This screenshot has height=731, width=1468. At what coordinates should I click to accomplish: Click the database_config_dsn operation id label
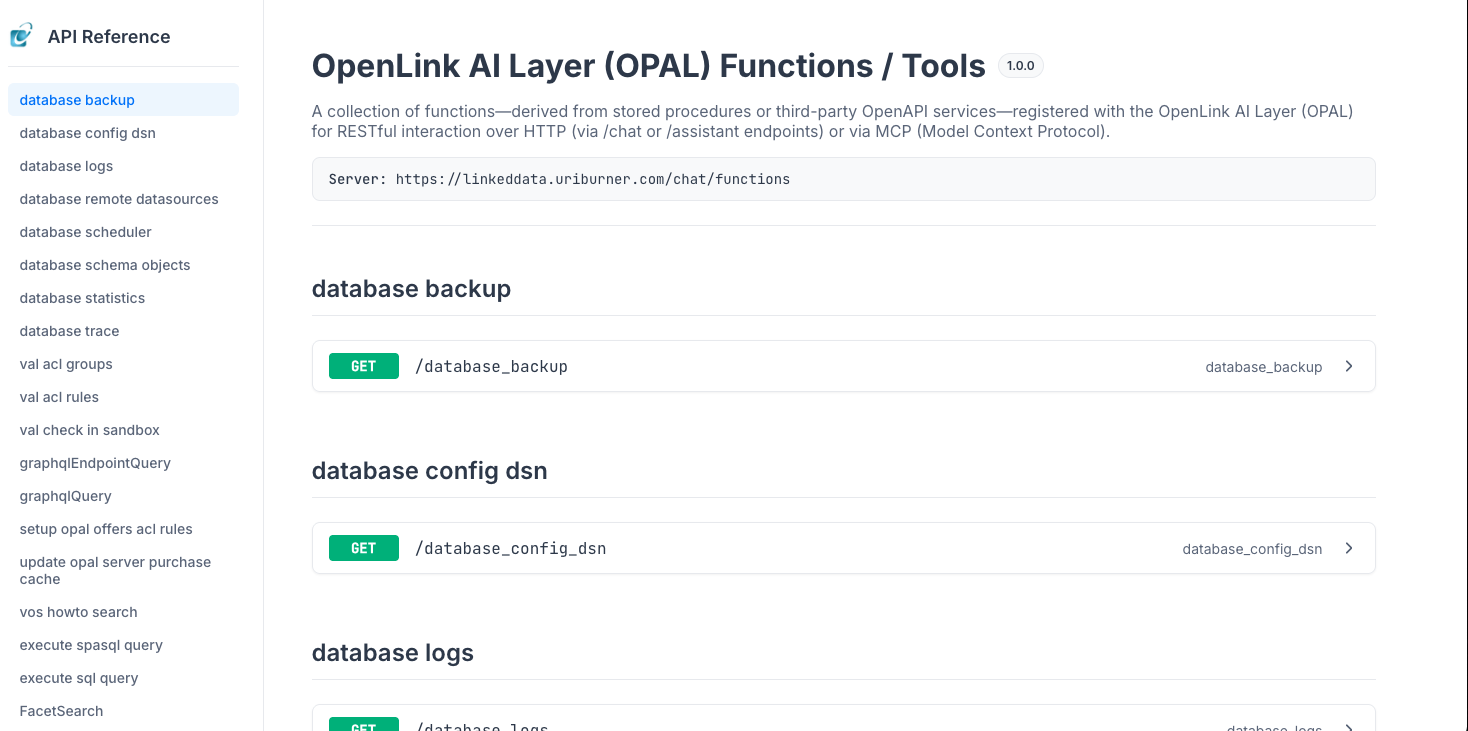pos(1252,549)
